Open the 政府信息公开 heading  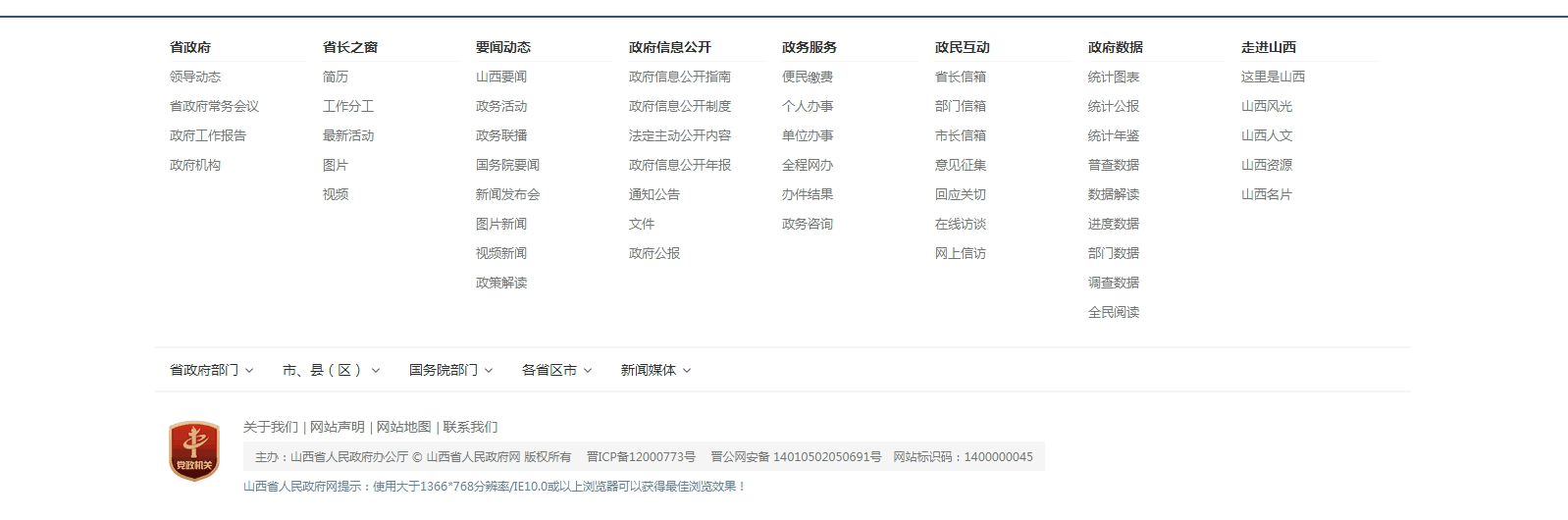point(670,47)
